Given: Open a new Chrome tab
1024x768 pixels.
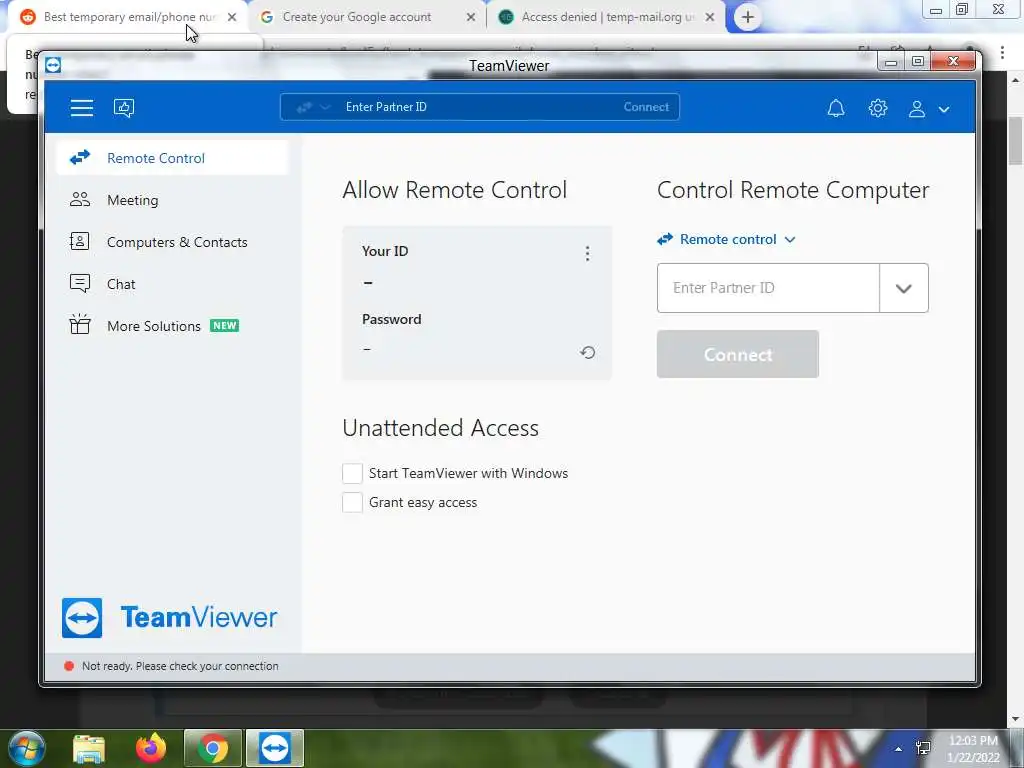Looking at the screenshot, I should [x=748, y=18].
